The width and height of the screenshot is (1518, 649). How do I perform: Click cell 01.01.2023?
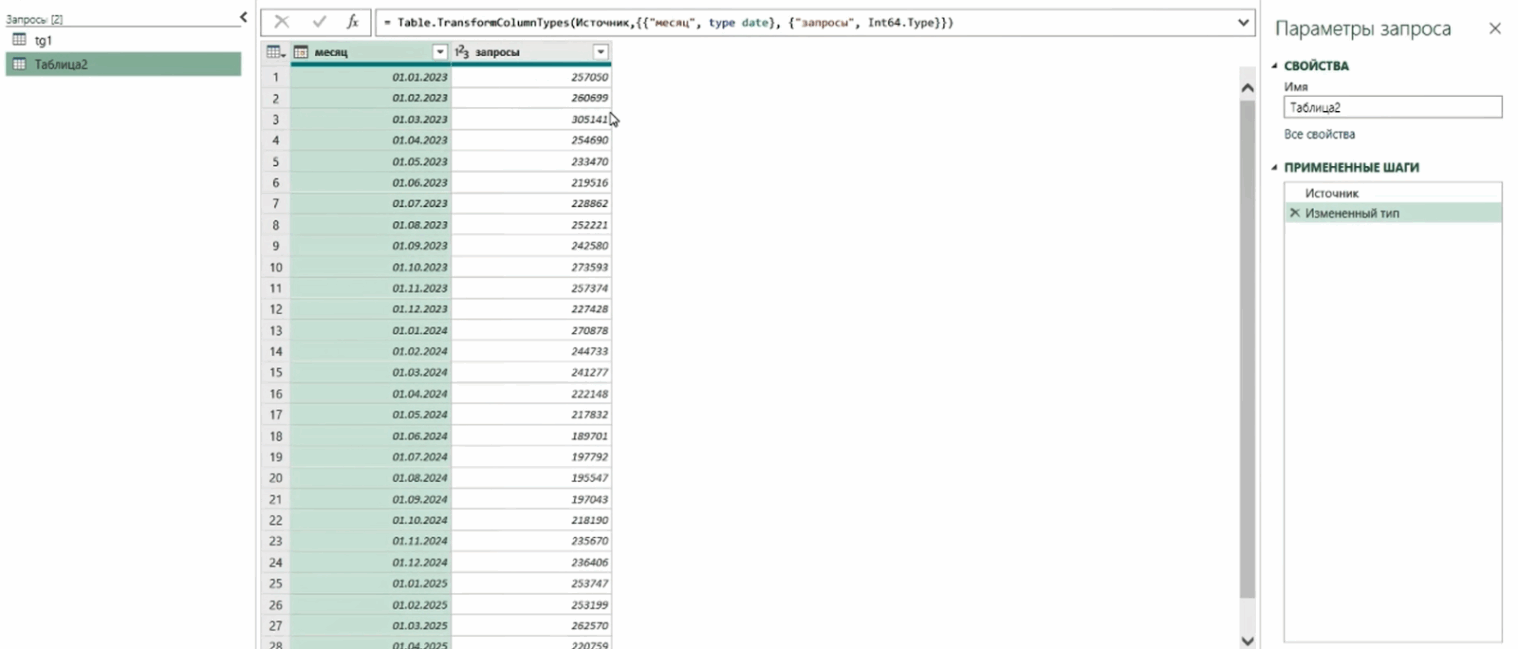(371, 77)
